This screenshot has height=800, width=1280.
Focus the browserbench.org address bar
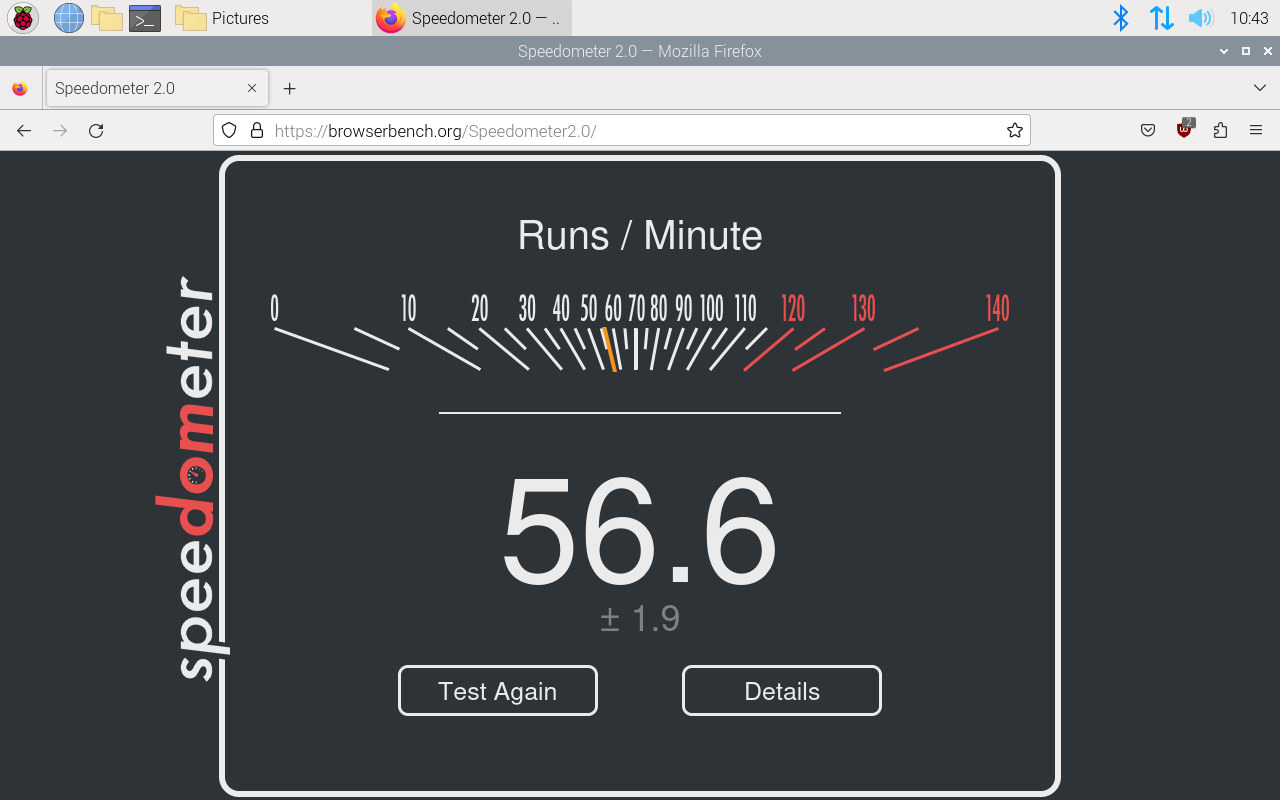pyautogui.click(x=622, y=130)
